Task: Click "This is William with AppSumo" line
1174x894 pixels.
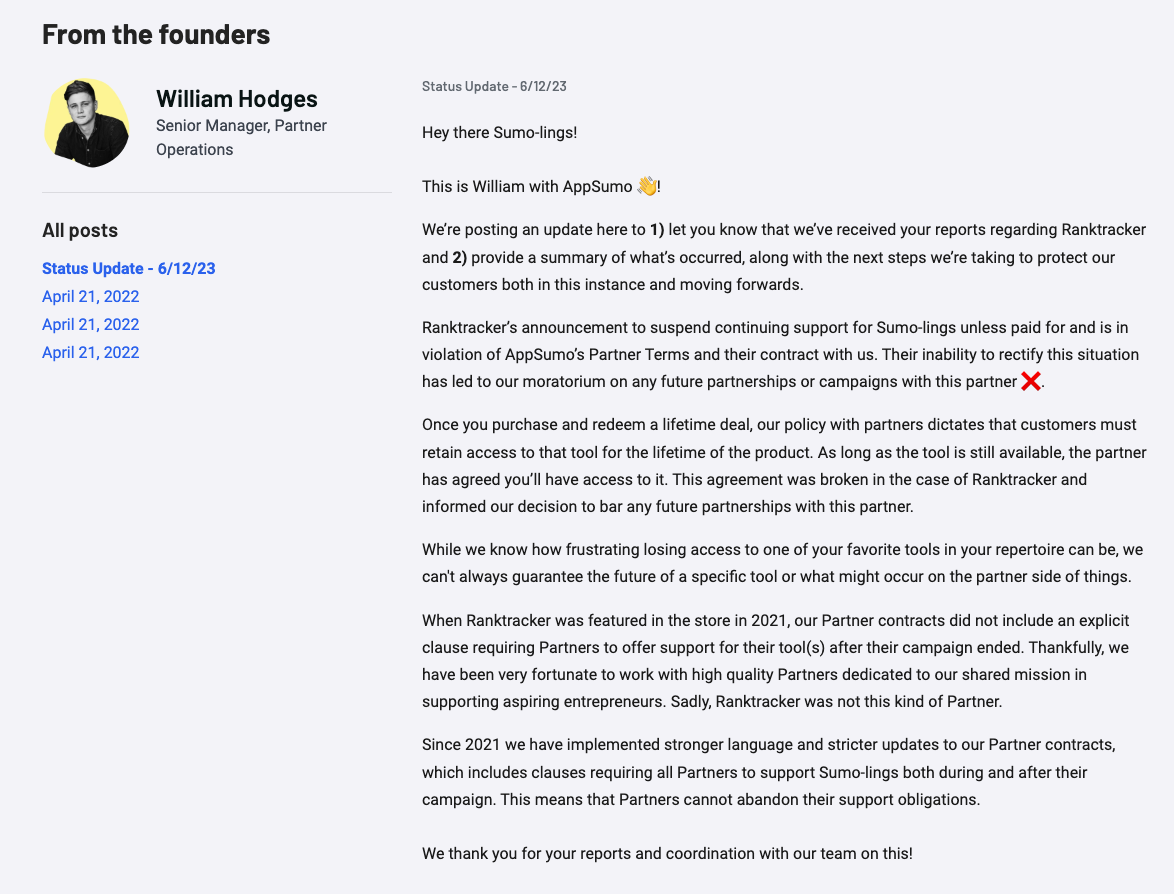Action: pyautogui.click(x=527, y=186)
